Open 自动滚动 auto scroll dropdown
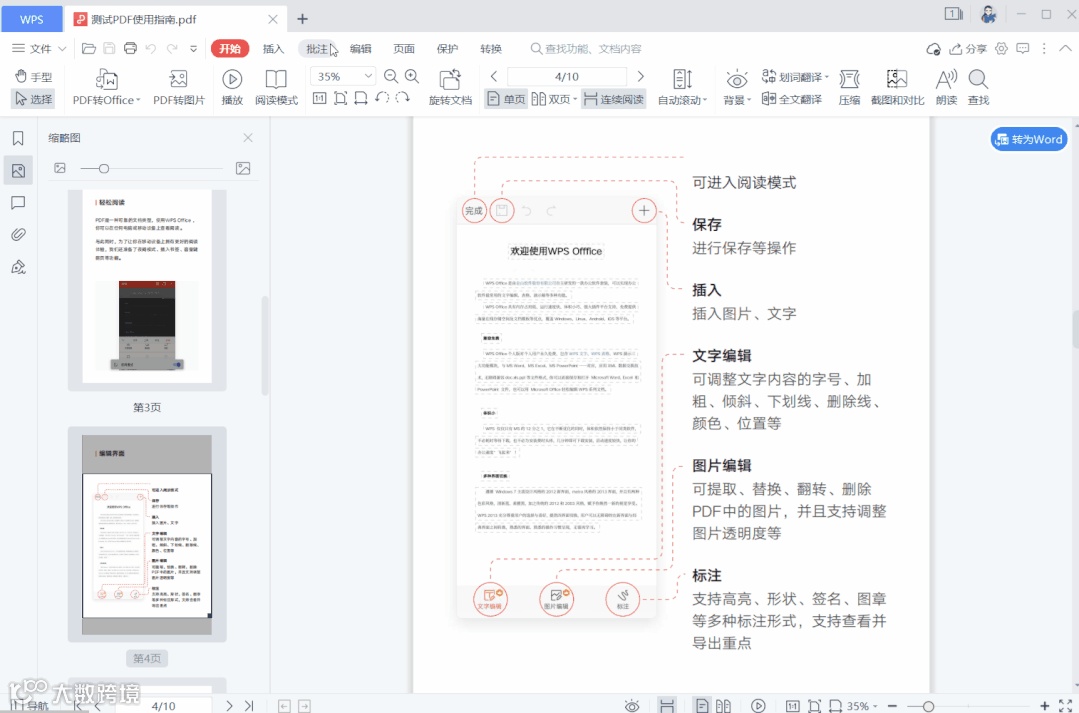Image resolution: width=1079 pixels, height=713 pixels. point(682,87)
